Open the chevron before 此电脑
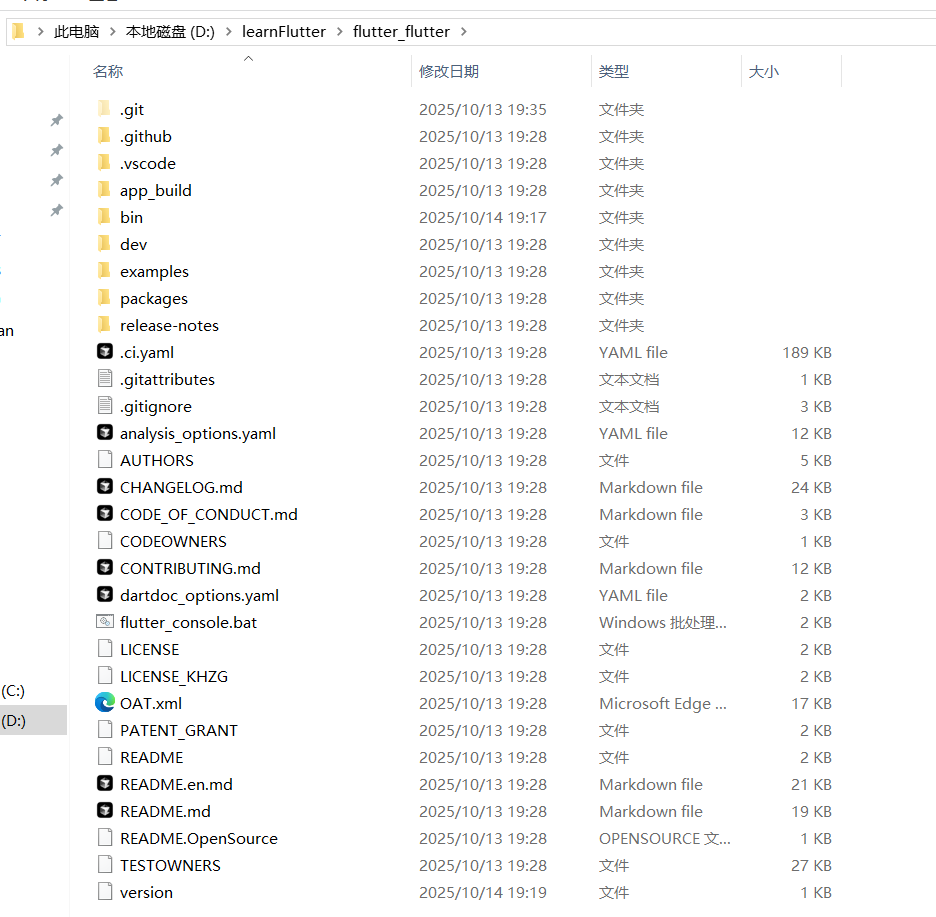936x917 pixels. 41,32
